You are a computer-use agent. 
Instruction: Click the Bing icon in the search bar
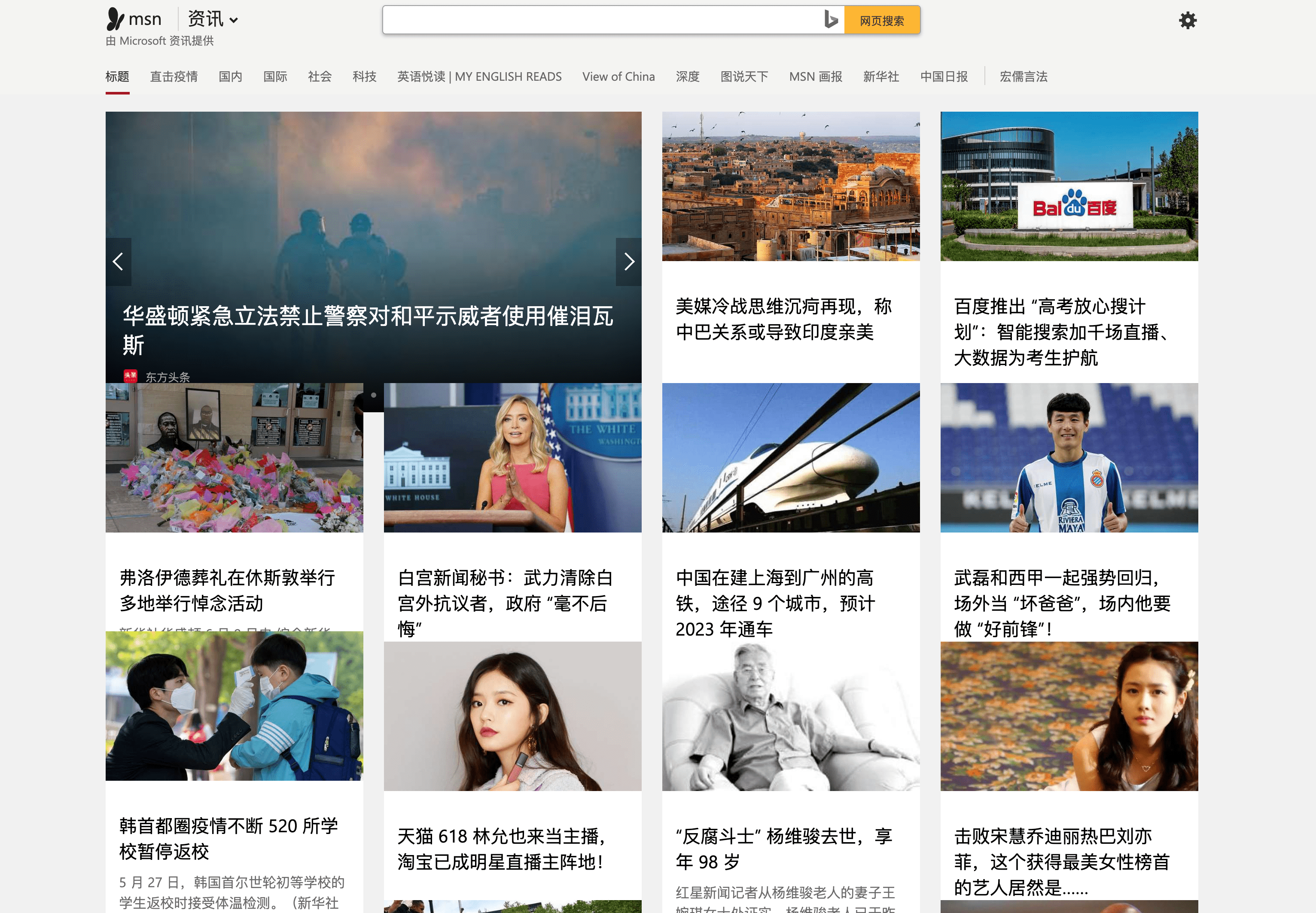pyautogui.click(x=831, y=19)
